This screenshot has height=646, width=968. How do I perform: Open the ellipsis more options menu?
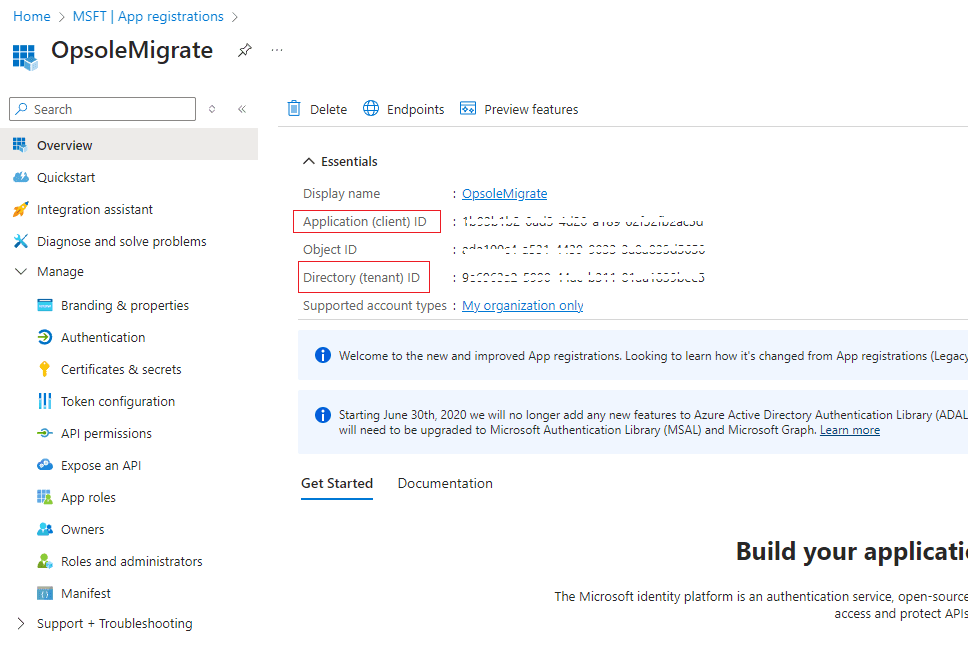(x=277, y=51)
